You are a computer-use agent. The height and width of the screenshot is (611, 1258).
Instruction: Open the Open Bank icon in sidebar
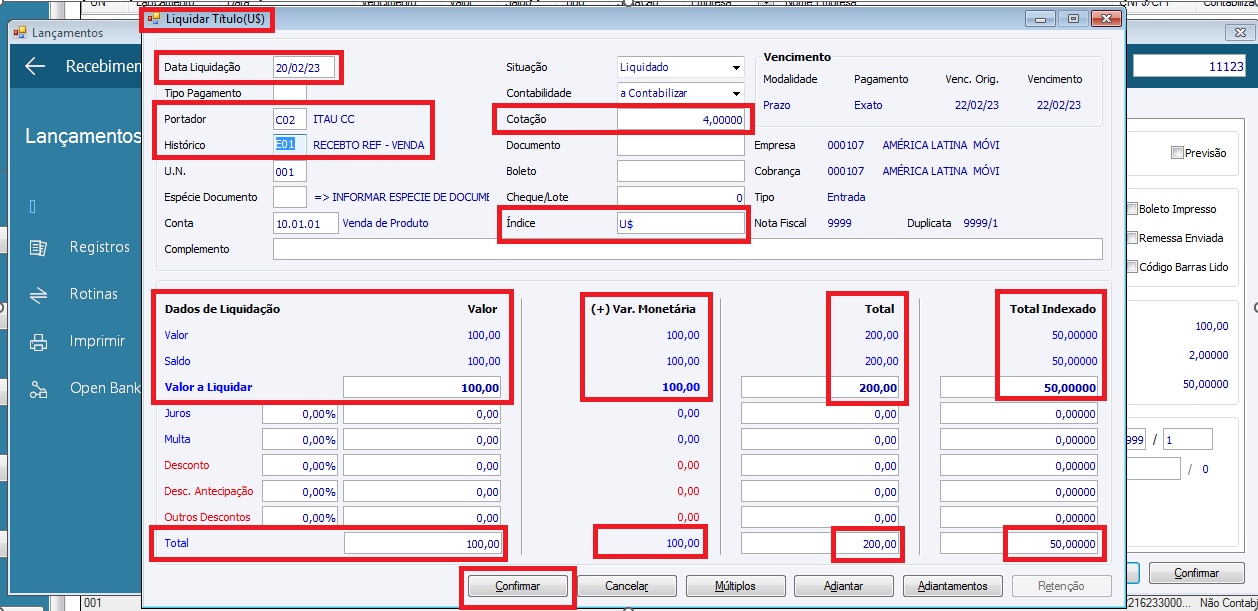[x=38, y=388]
